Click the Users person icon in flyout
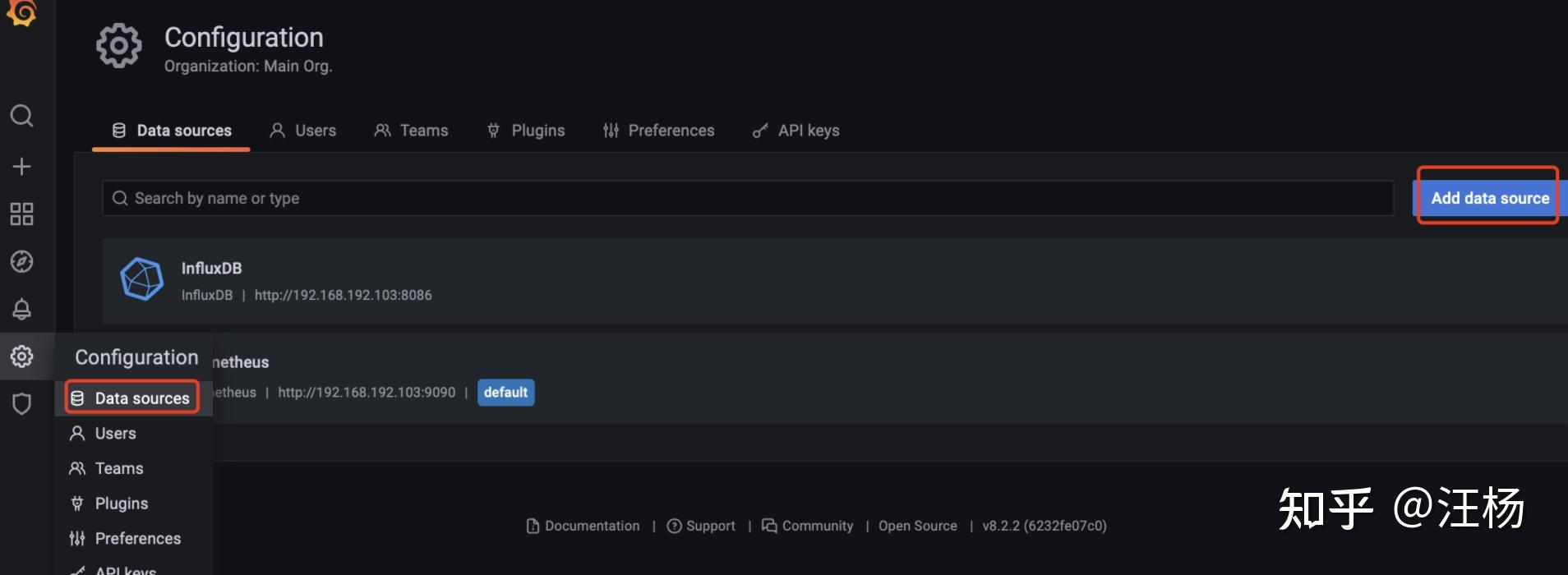The width and height of the screenshot is (1568, 575). (77, 433)
